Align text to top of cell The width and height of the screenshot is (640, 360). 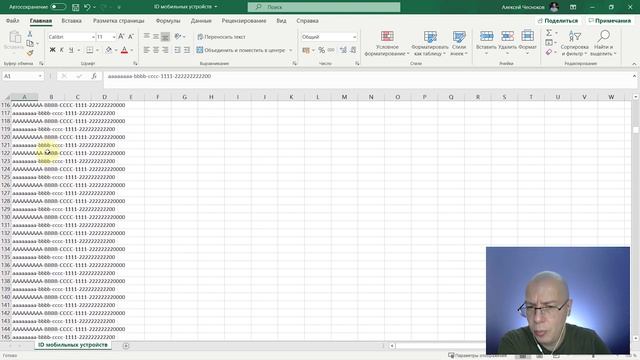[147, 36]
